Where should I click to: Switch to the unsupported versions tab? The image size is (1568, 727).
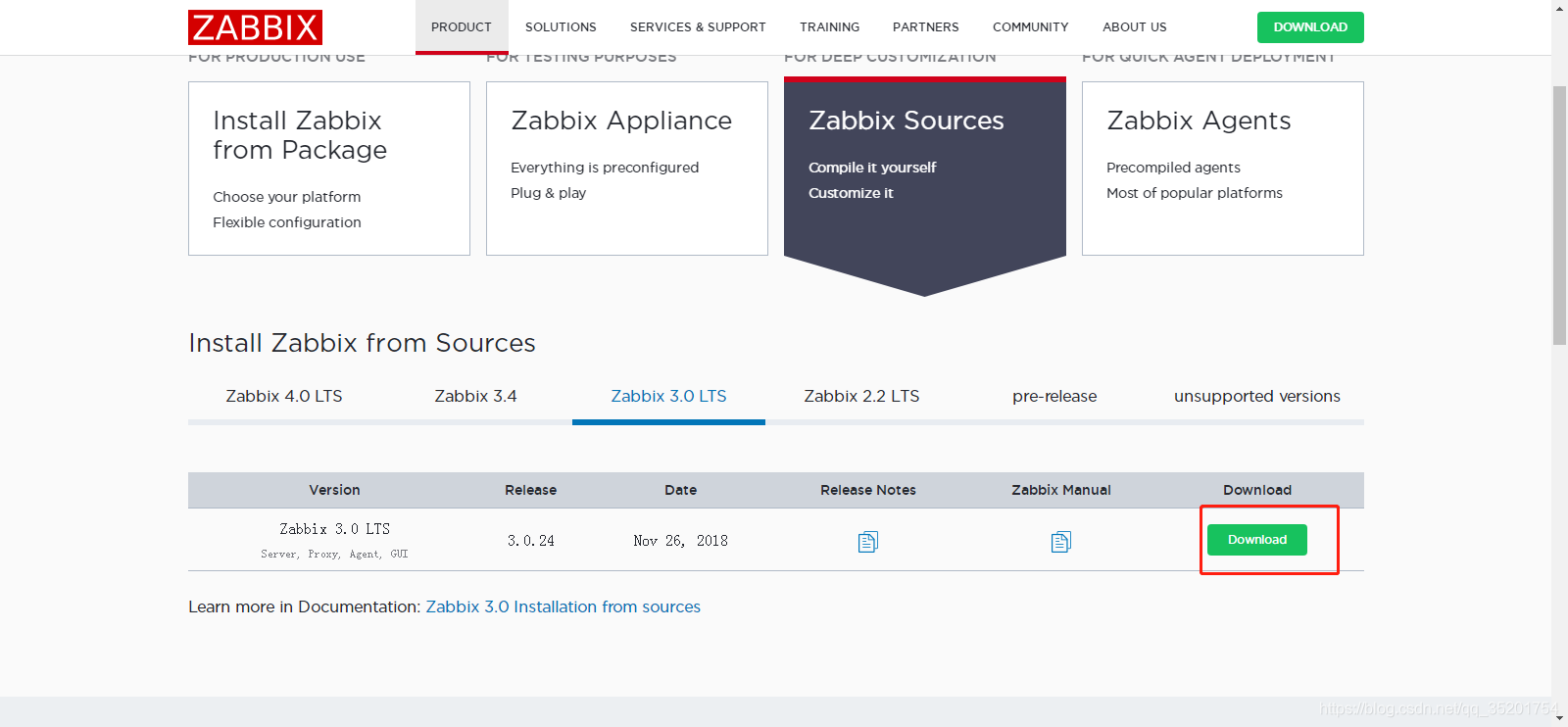[1257, 396]
